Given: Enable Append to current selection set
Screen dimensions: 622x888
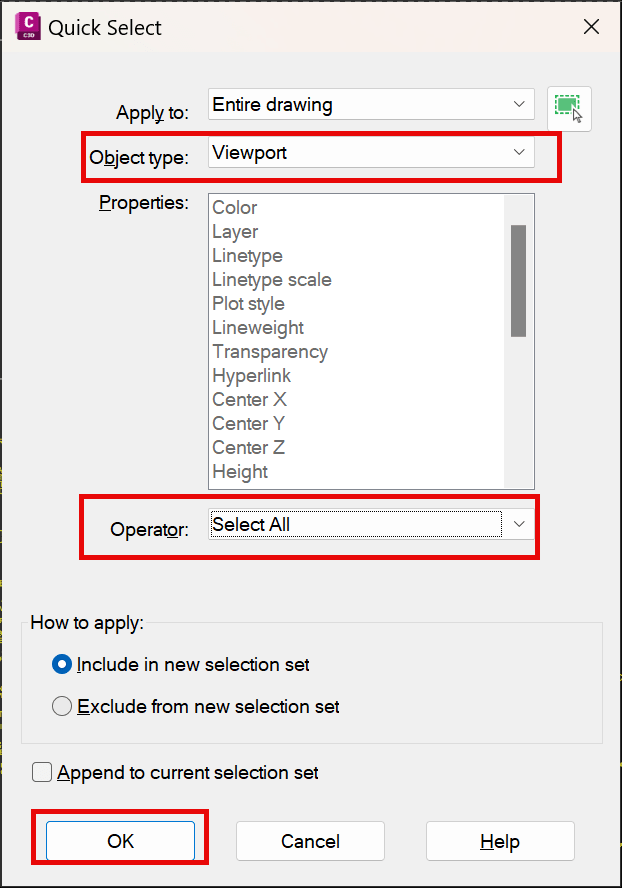Looking at the screenshot, I should tap(42, 772).
